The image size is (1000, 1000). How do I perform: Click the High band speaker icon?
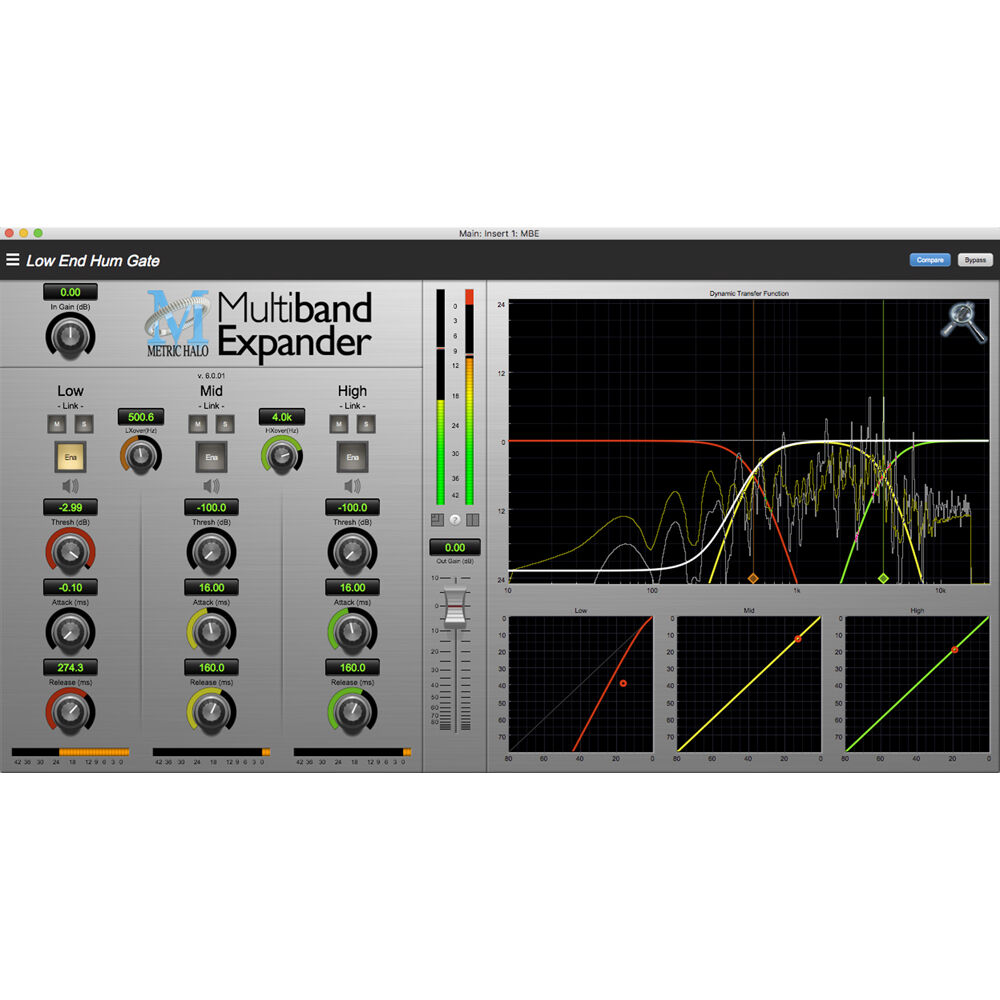coord(352,487)
